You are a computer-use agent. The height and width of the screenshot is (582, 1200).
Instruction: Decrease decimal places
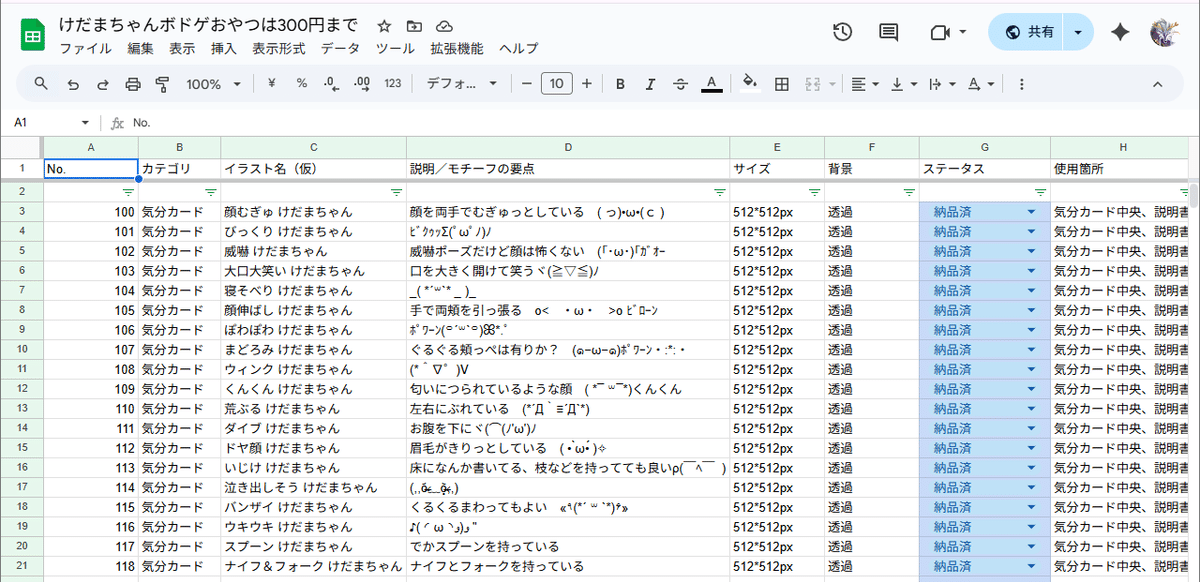332,84
